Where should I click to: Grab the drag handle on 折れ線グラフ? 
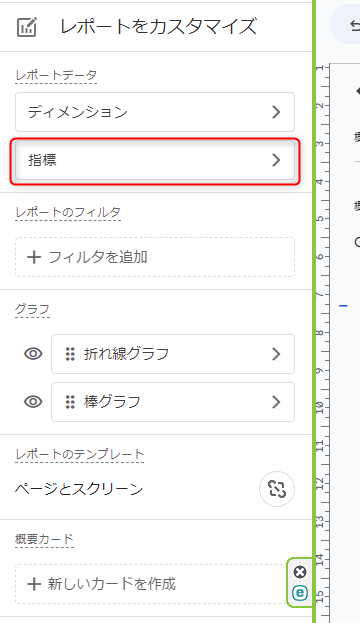pyautogui.click(x=70, y=354)
